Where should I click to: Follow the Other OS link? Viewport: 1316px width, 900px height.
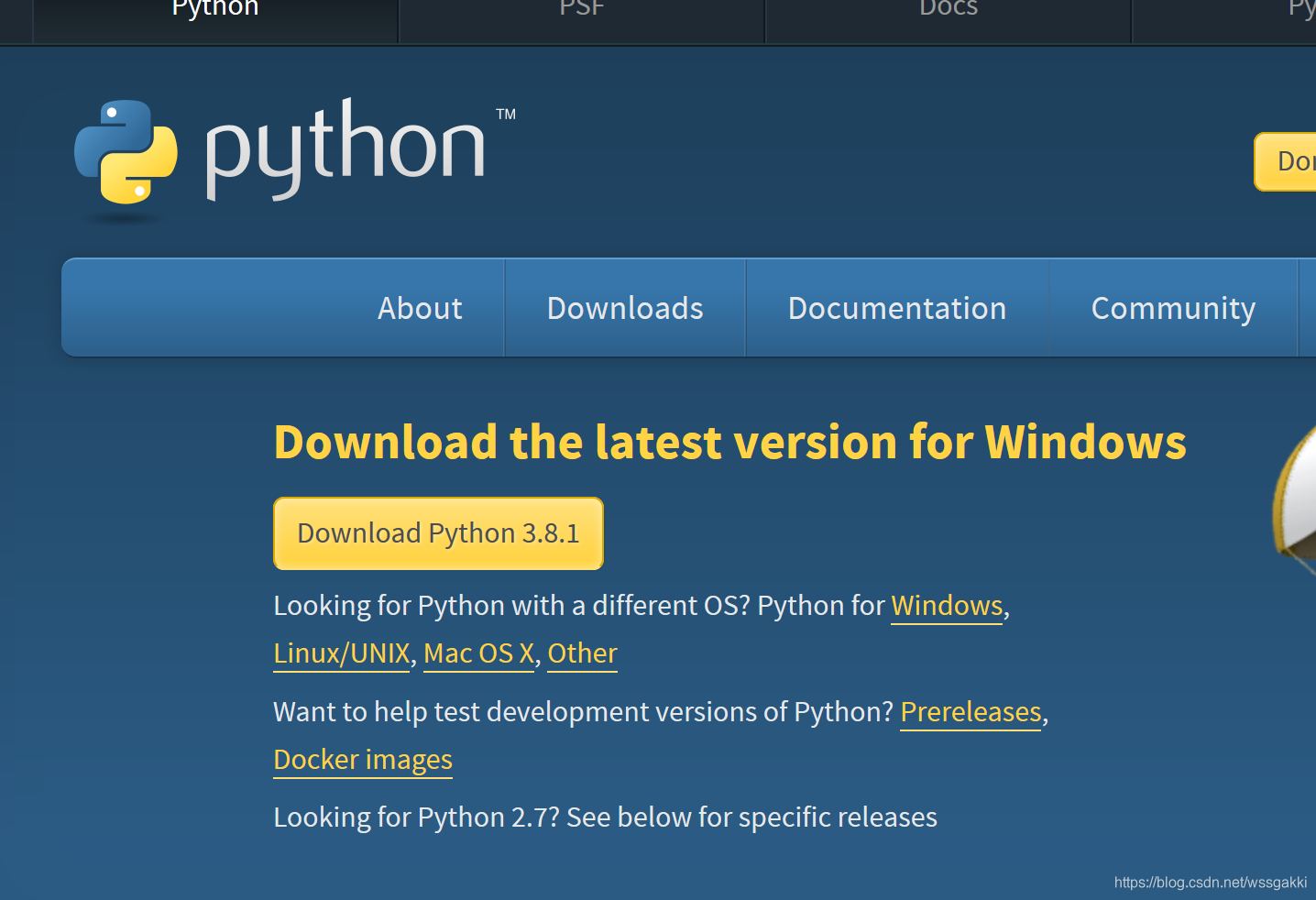(582, 653)
